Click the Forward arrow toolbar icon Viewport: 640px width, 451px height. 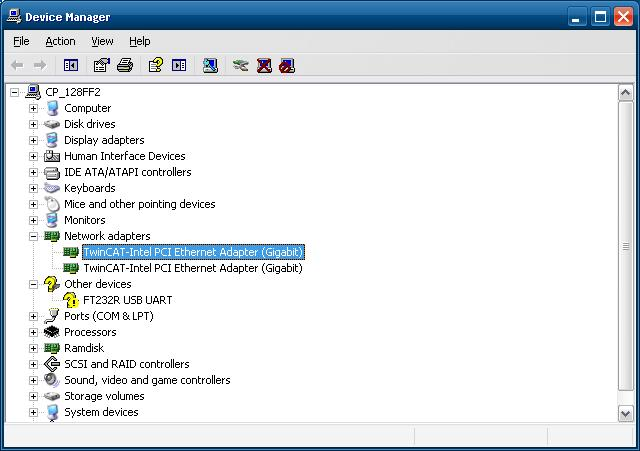[x=40, y=65]
